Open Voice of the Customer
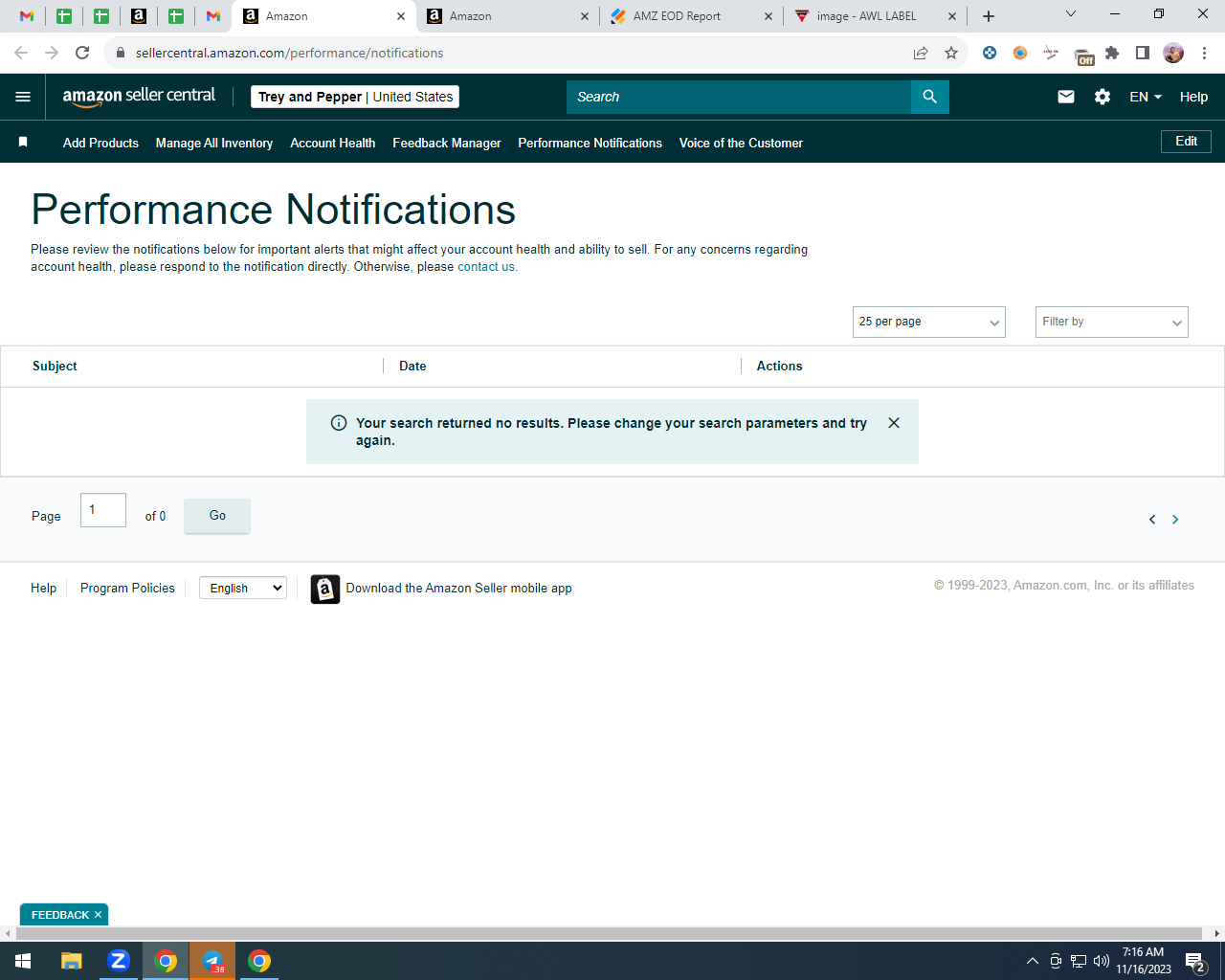The image size is (1225, 980). pyautogui.click(x=741, y=143)
